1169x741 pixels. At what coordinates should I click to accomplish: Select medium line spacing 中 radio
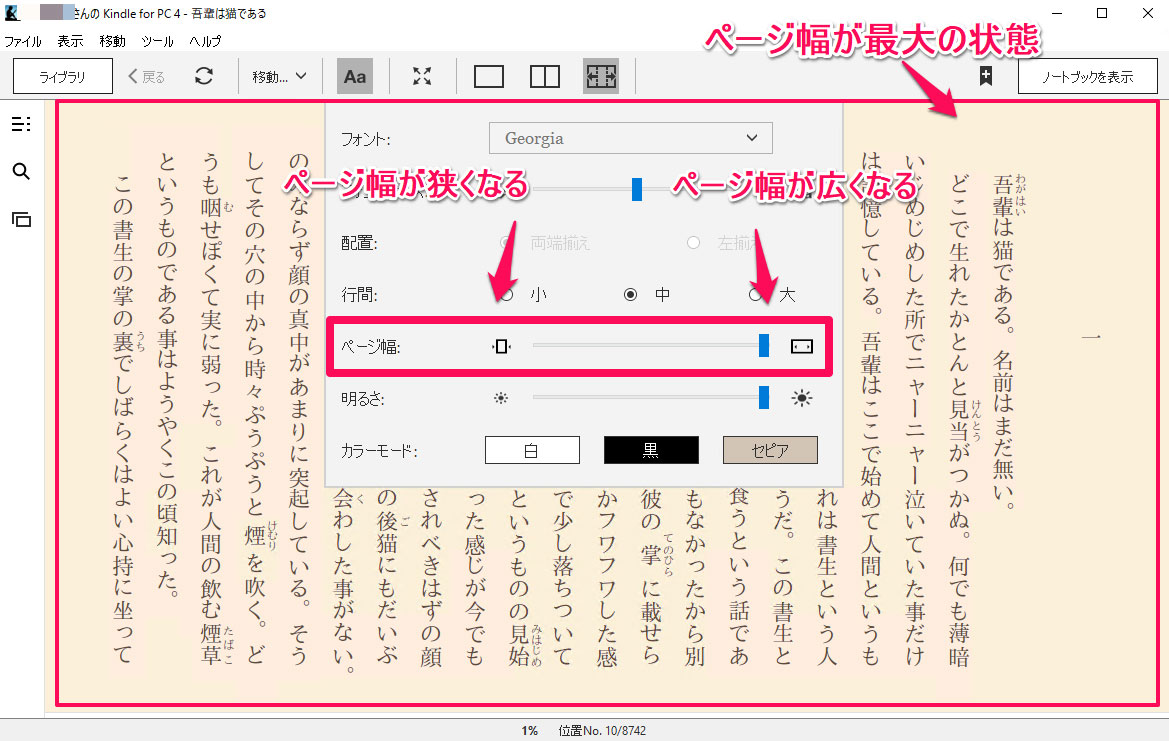click(631, 294)
